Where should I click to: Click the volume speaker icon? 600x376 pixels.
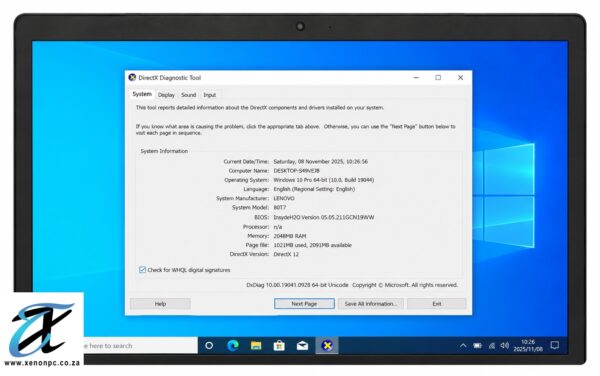[505, 346]
